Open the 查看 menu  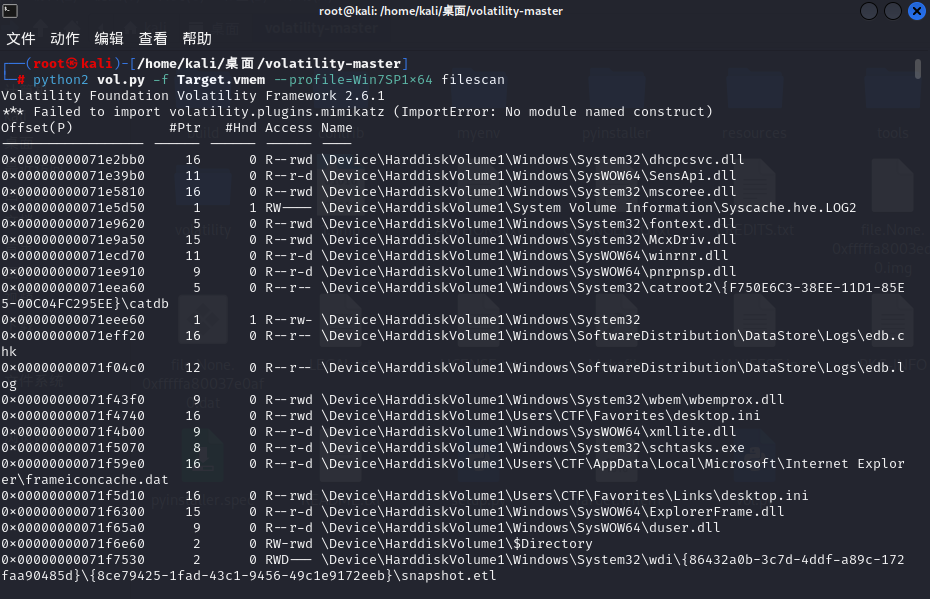(153, 39)
